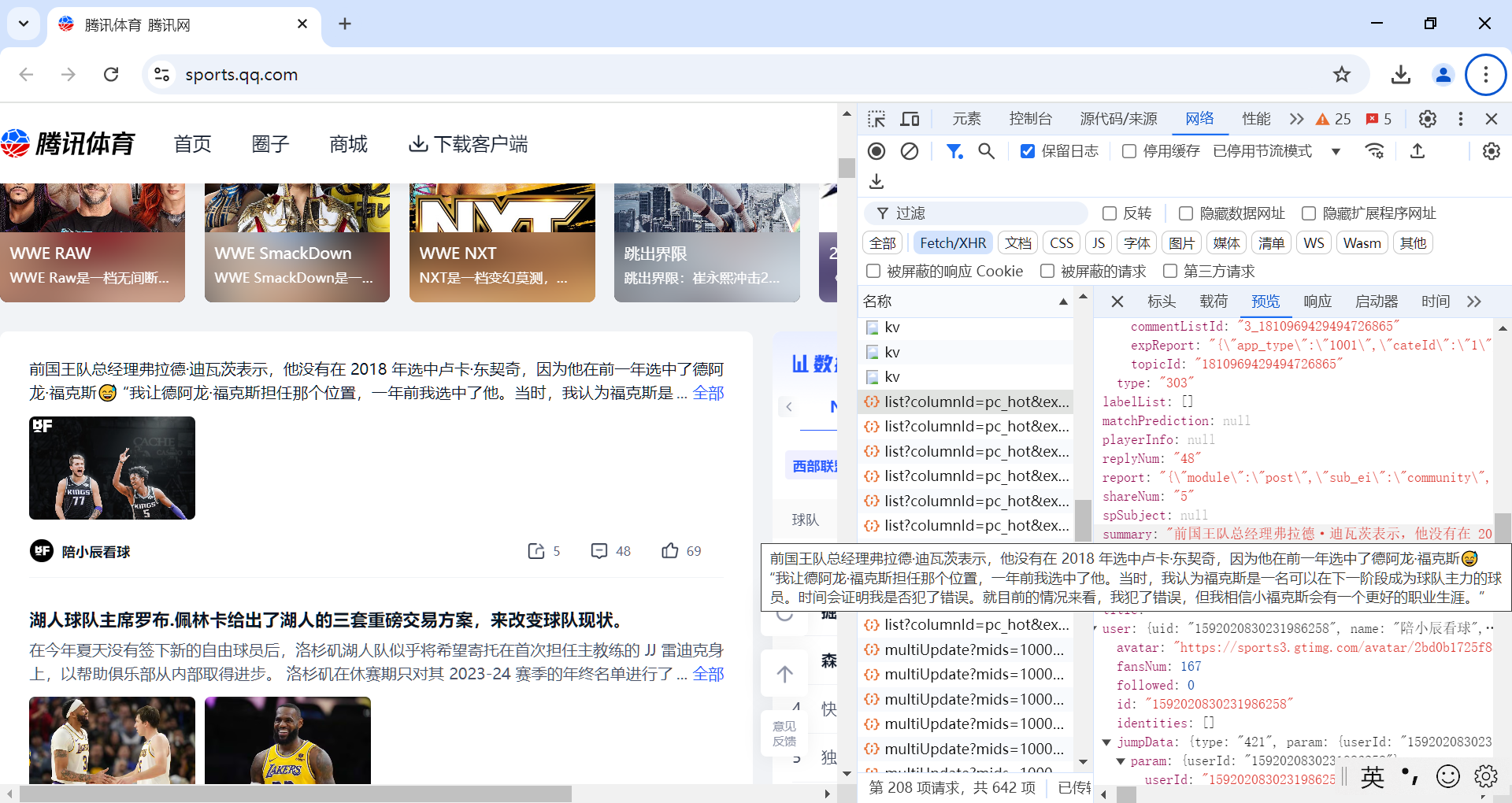The image size is (1512, 803).
Task: Click the 下载客户端 link
Action: click(469, 144)
